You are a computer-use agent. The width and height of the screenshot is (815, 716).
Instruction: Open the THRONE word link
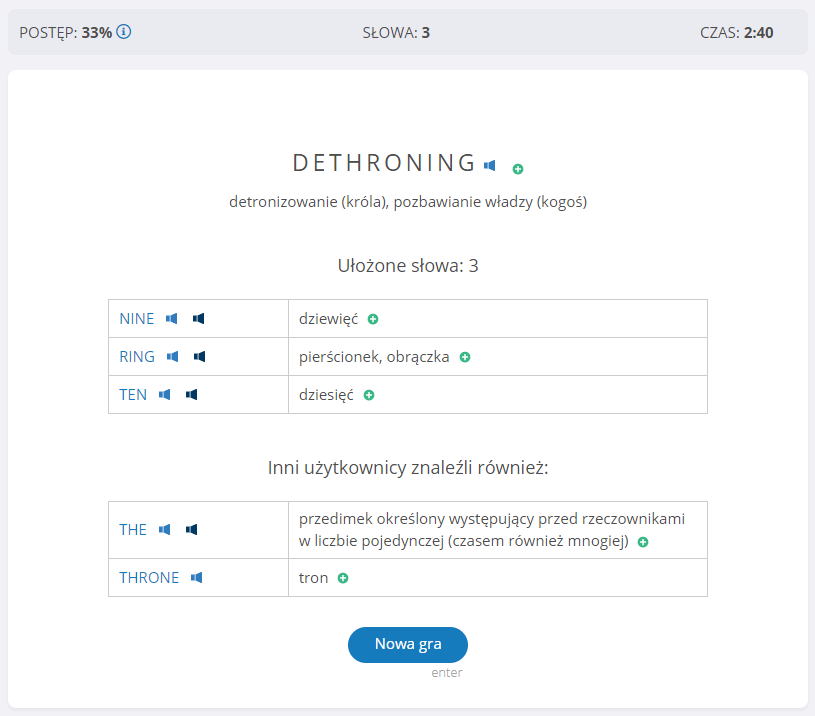click(x=149, y=577)
